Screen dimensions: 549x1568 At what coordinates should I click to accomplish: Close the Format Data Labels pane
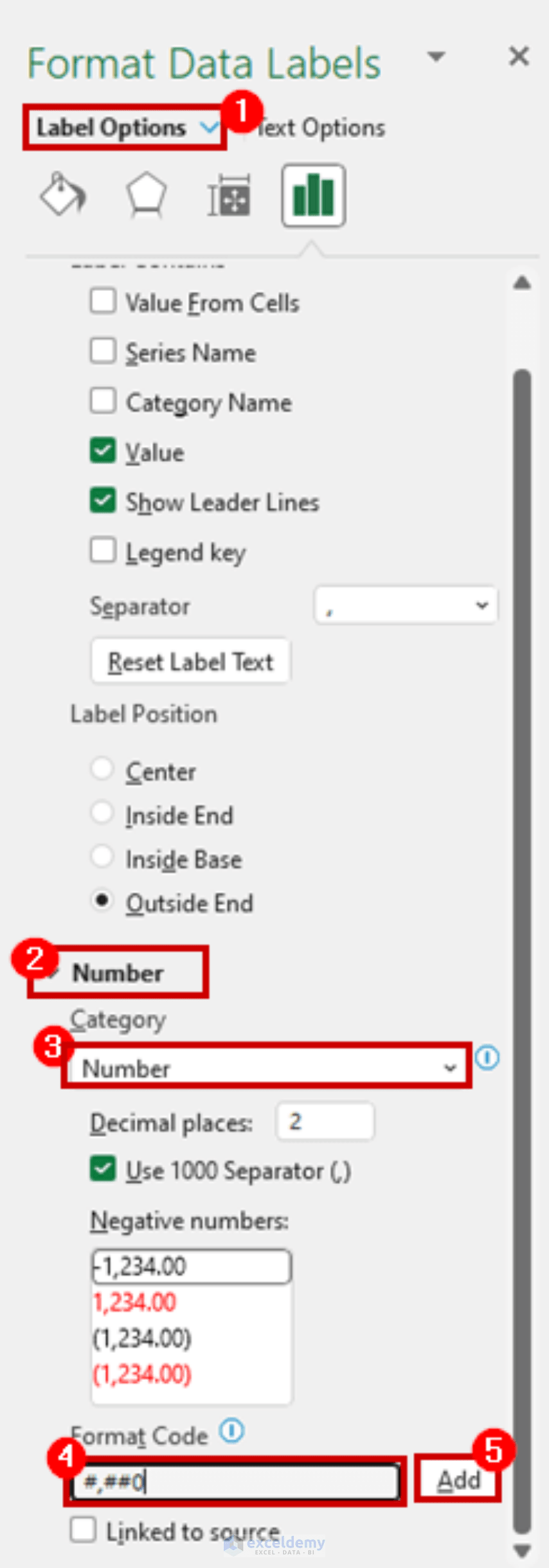pyautogui.click(x=519, y=56)
